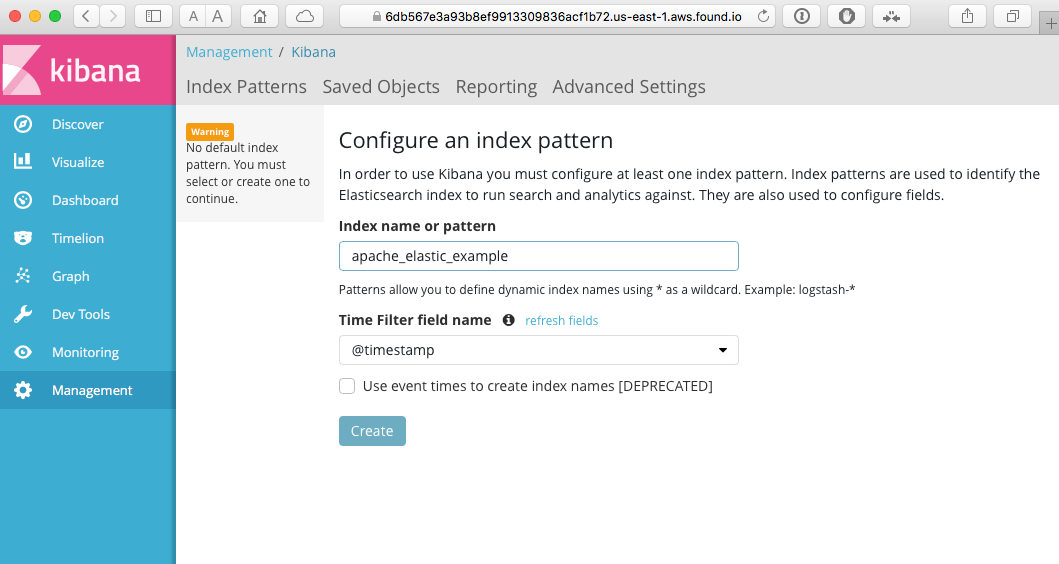Screen dimensions: 1059x564
Task: Click the Safari address bar
Action: click(x=557, y=16)
